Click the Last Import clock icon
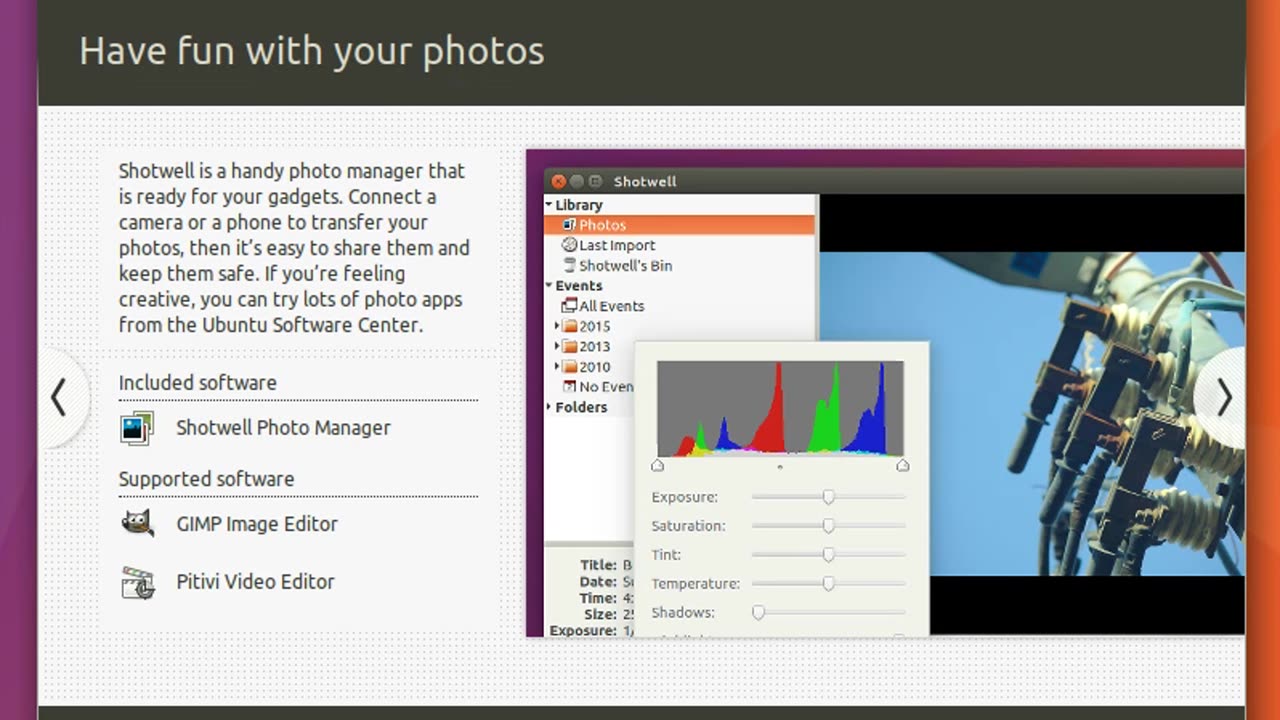The width and height of the screenshot is (1280, 720). pyautogui.click(x=570, y=245)
